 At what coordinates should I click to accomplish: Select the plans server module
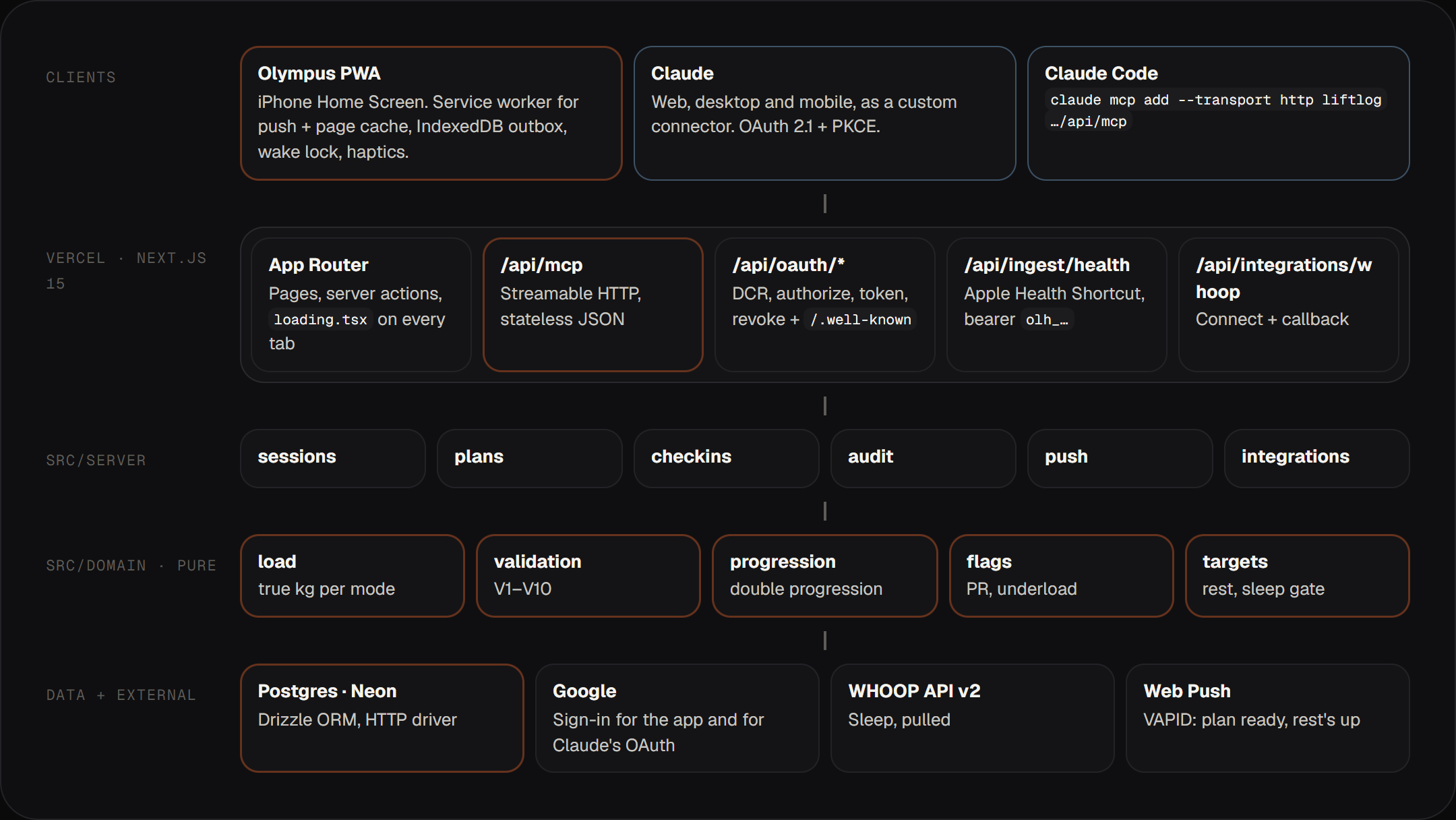click(x=530, y=459)
